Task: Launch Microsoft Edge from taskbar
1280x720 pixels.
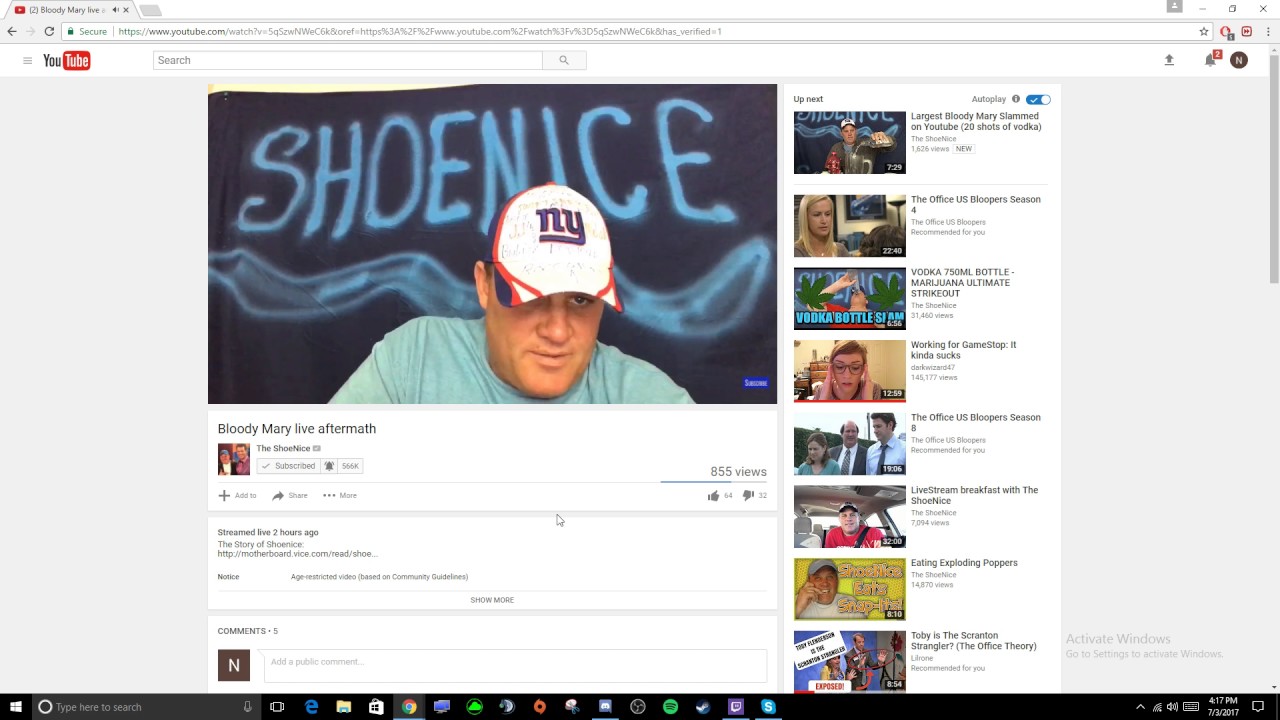Action: pyautogui.click(x=311, y=707)
